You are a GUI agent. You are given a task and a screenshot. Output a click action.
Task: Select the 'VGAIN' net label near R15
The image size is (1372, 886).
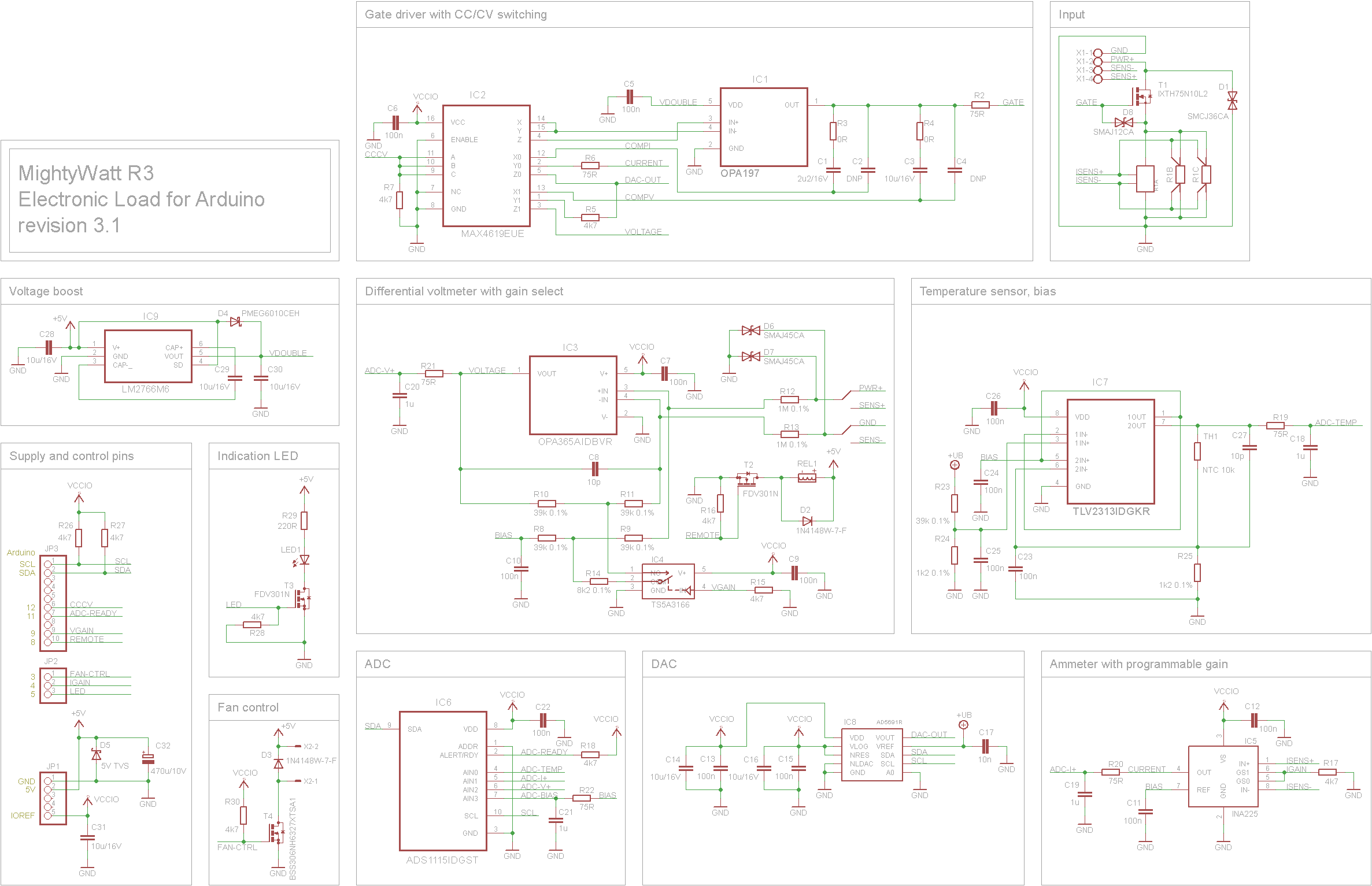tap(723, 587)
